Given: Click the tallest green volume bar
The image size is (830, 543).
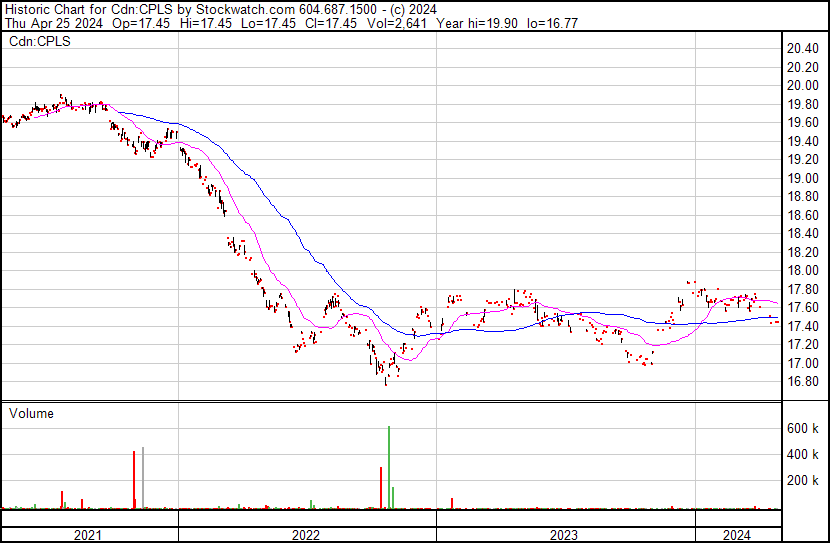Looking at the screenshot, I should pos(388,467).
